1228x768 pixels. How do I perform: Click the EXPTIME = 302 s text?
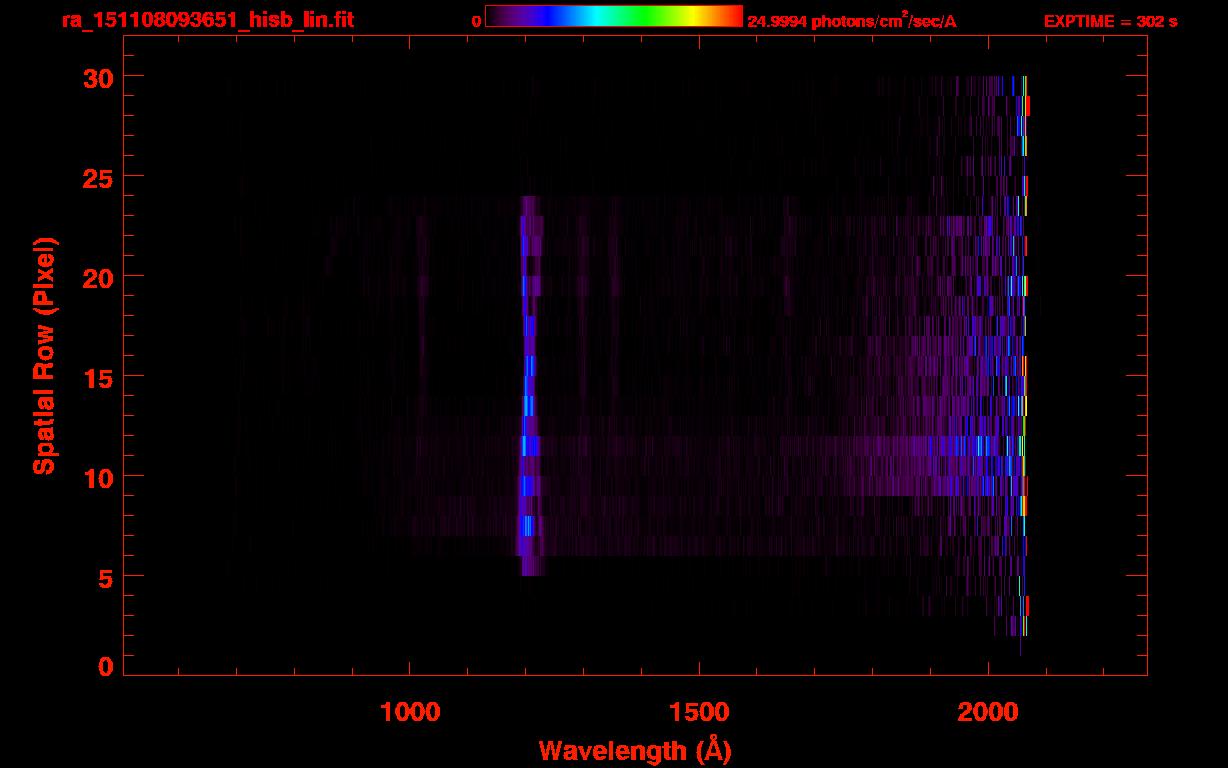(1110, 21)
